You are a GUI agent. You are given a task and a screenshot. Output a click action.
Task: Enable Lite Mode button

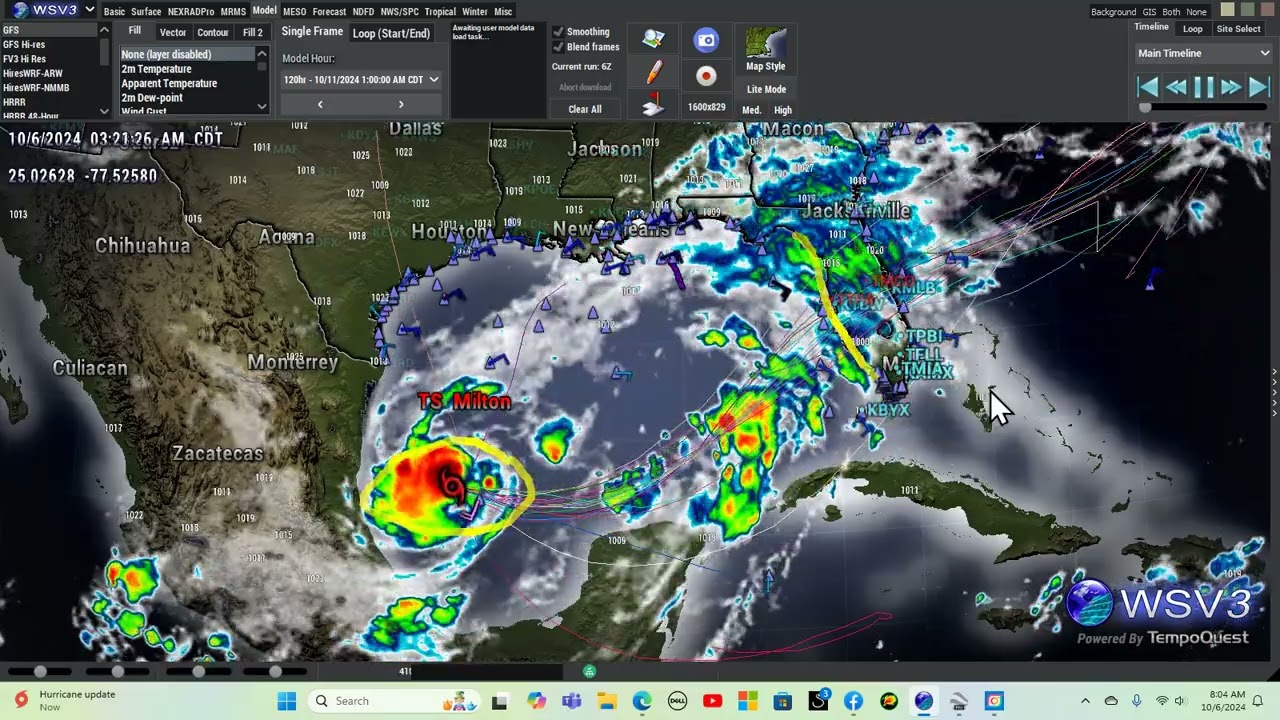[766, 89]
